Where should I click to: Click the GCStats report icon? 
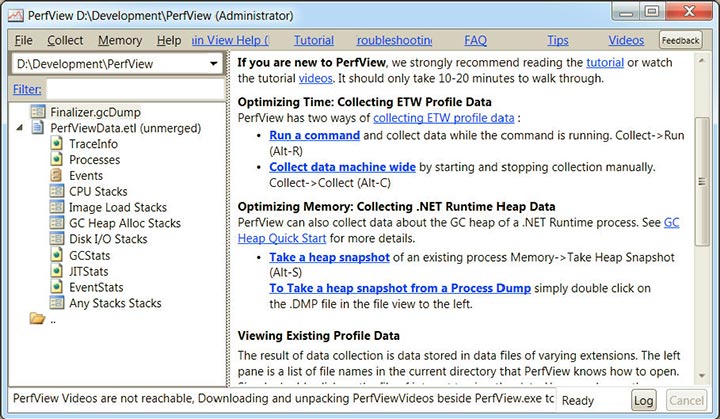[x=56, y=255]
